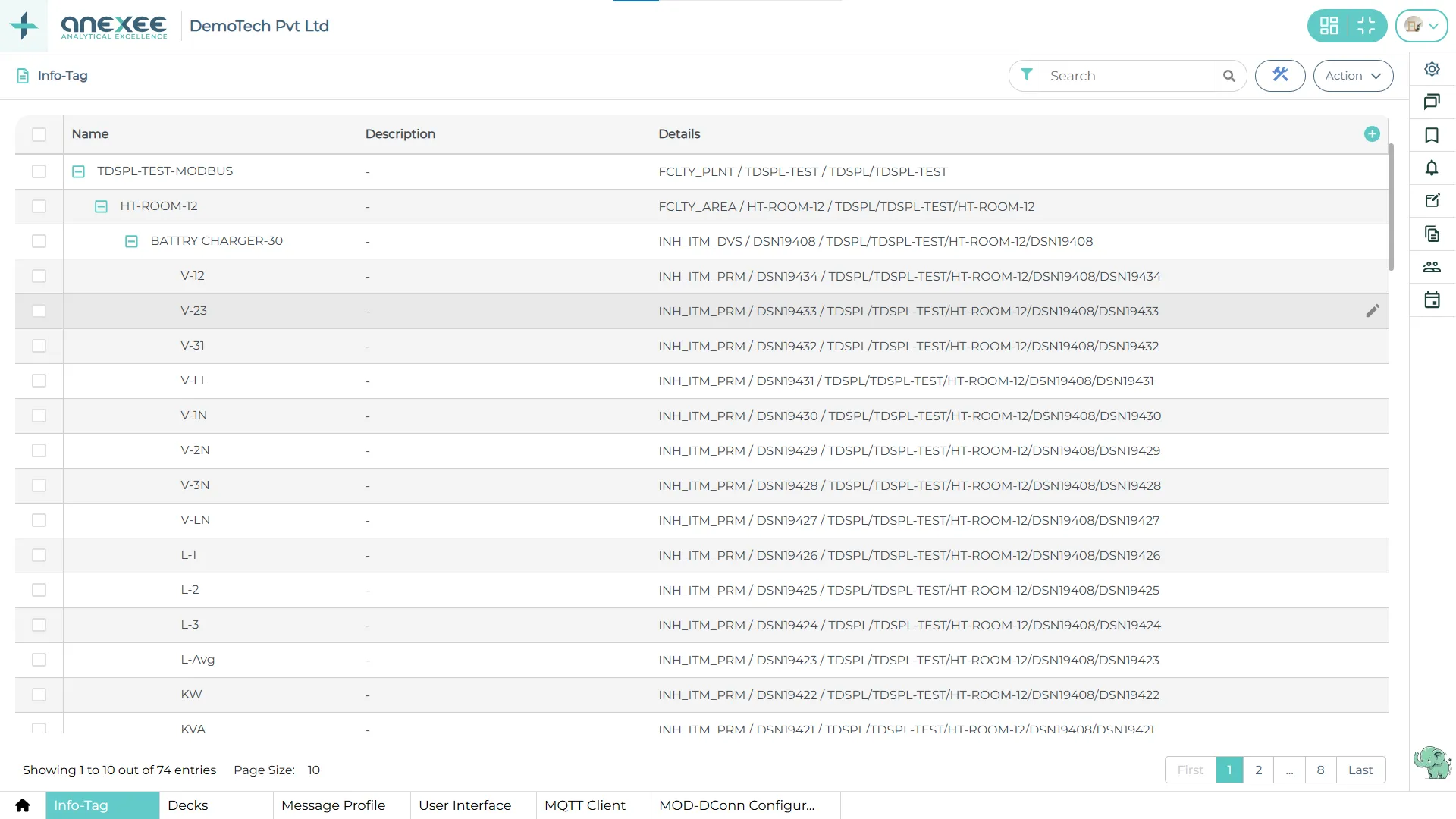Check the L-Avg row checkbox
The height and width of the screenshot is (819, 1456).
pos(39,660)
